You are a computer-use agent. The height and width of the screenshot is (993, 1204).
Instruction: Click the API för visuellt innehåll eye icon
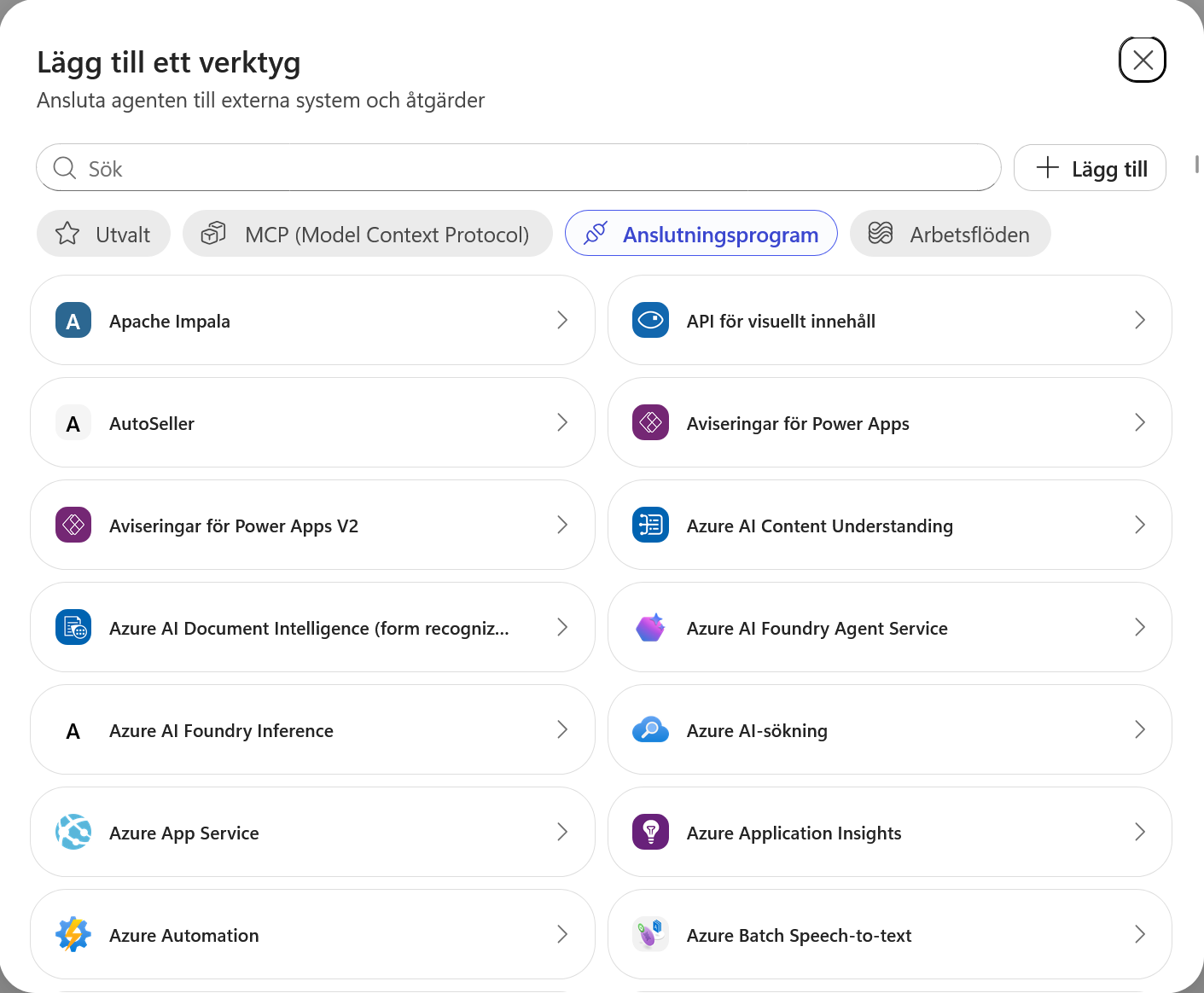(651, 321)
